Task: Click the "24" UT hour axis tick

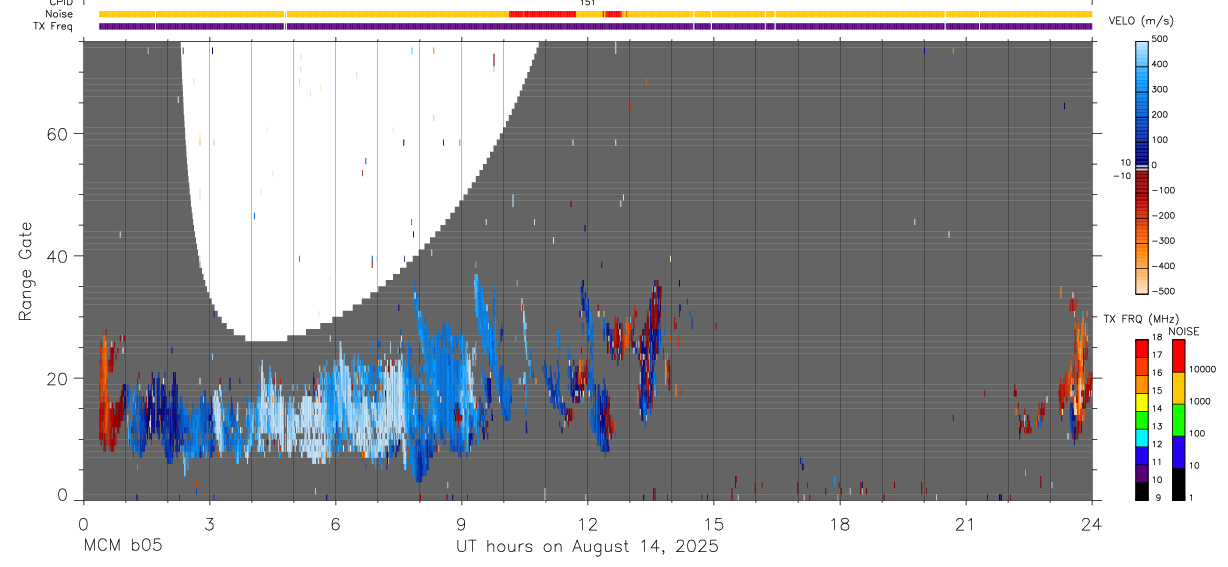Action: pos(1092,523)
